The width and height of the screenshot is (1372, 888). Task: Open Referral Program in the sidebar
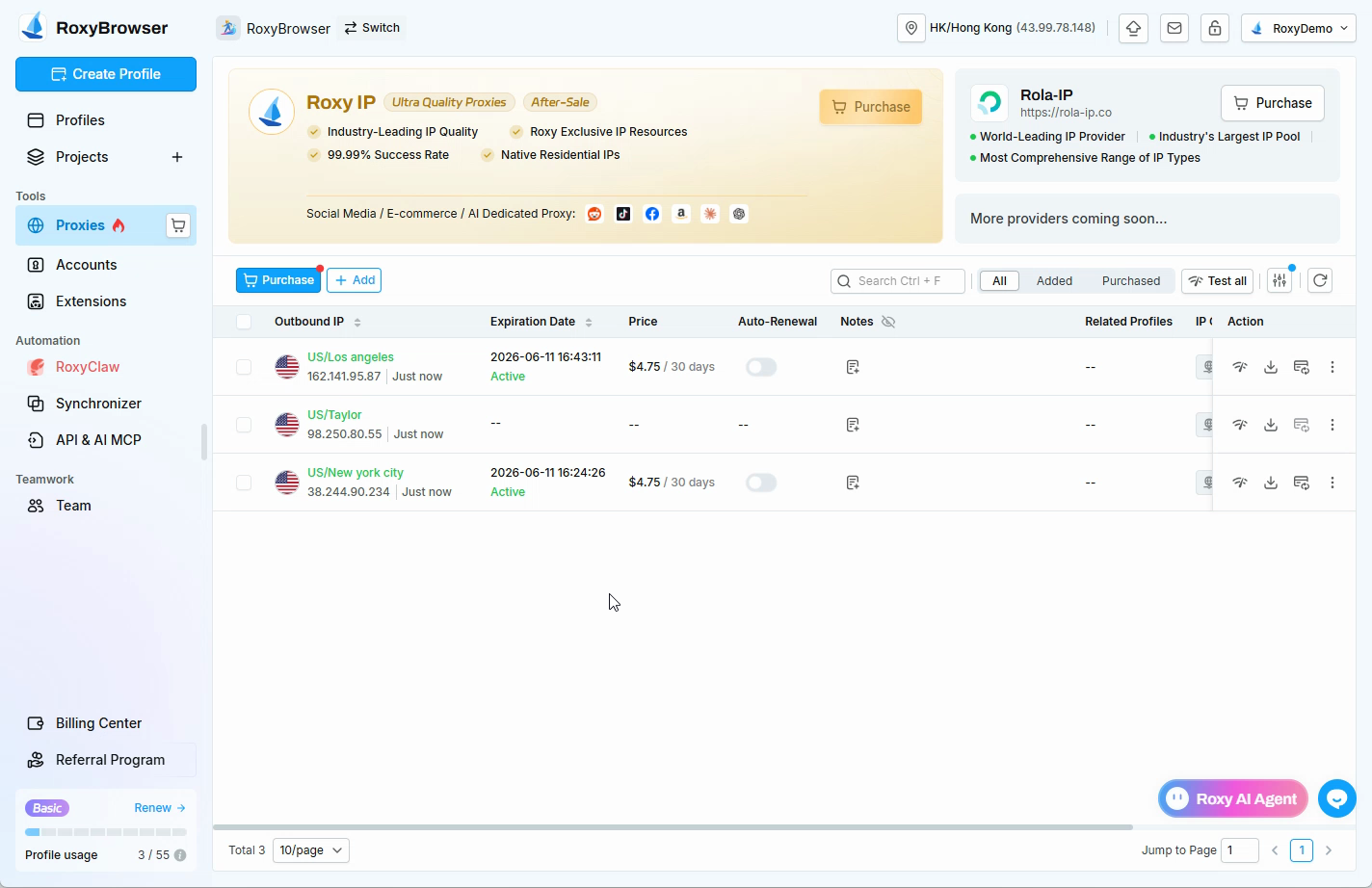click(x=106, y=760)
